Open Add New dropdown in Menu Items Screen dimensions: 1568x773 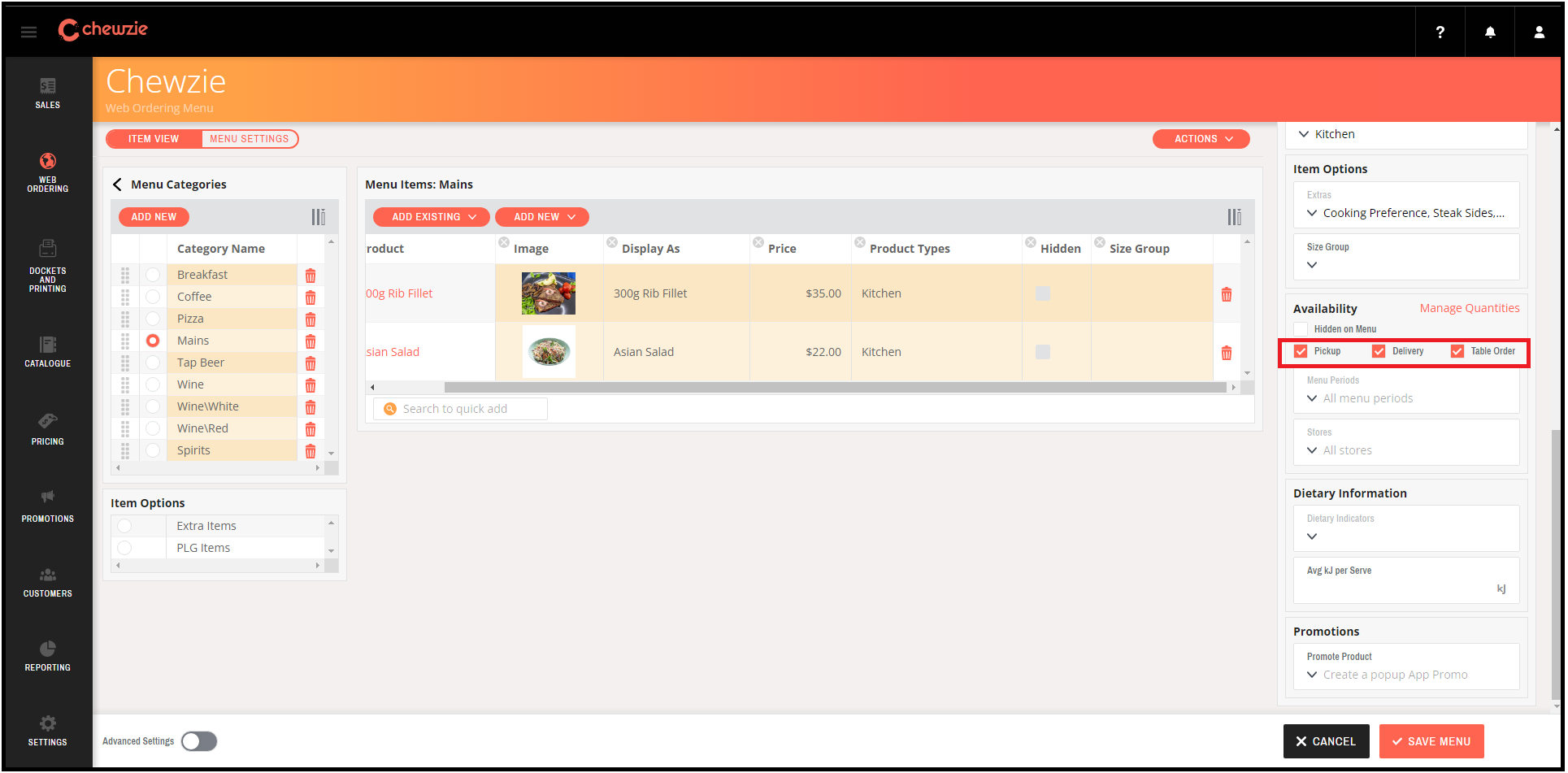542,217
